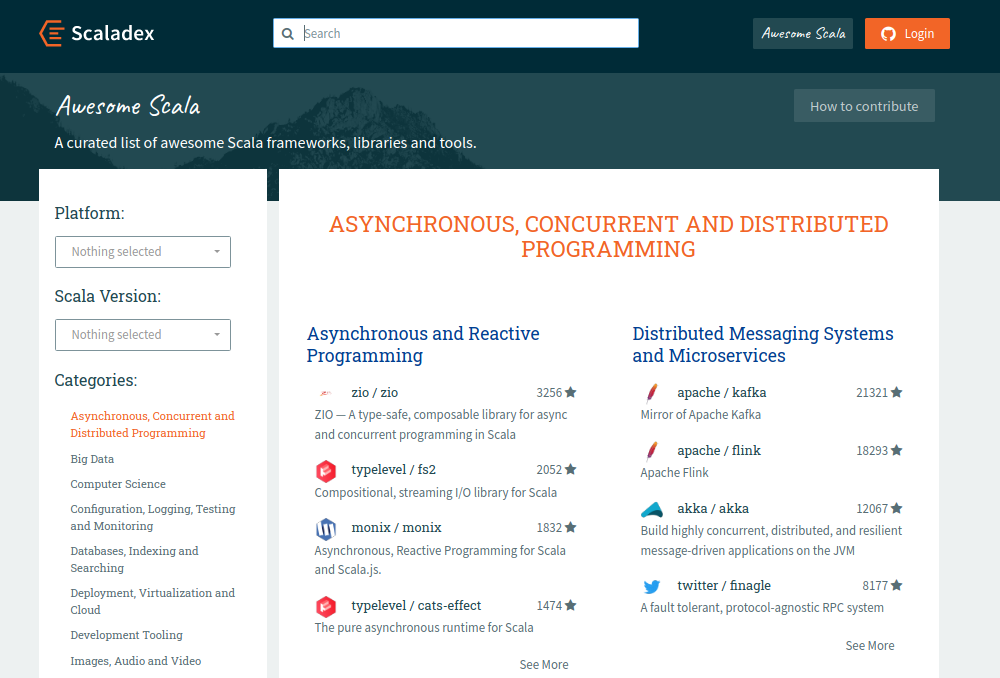The image size is (1000, 678).
Task: Click the 8177 star count for finagle
Action: 875,586
